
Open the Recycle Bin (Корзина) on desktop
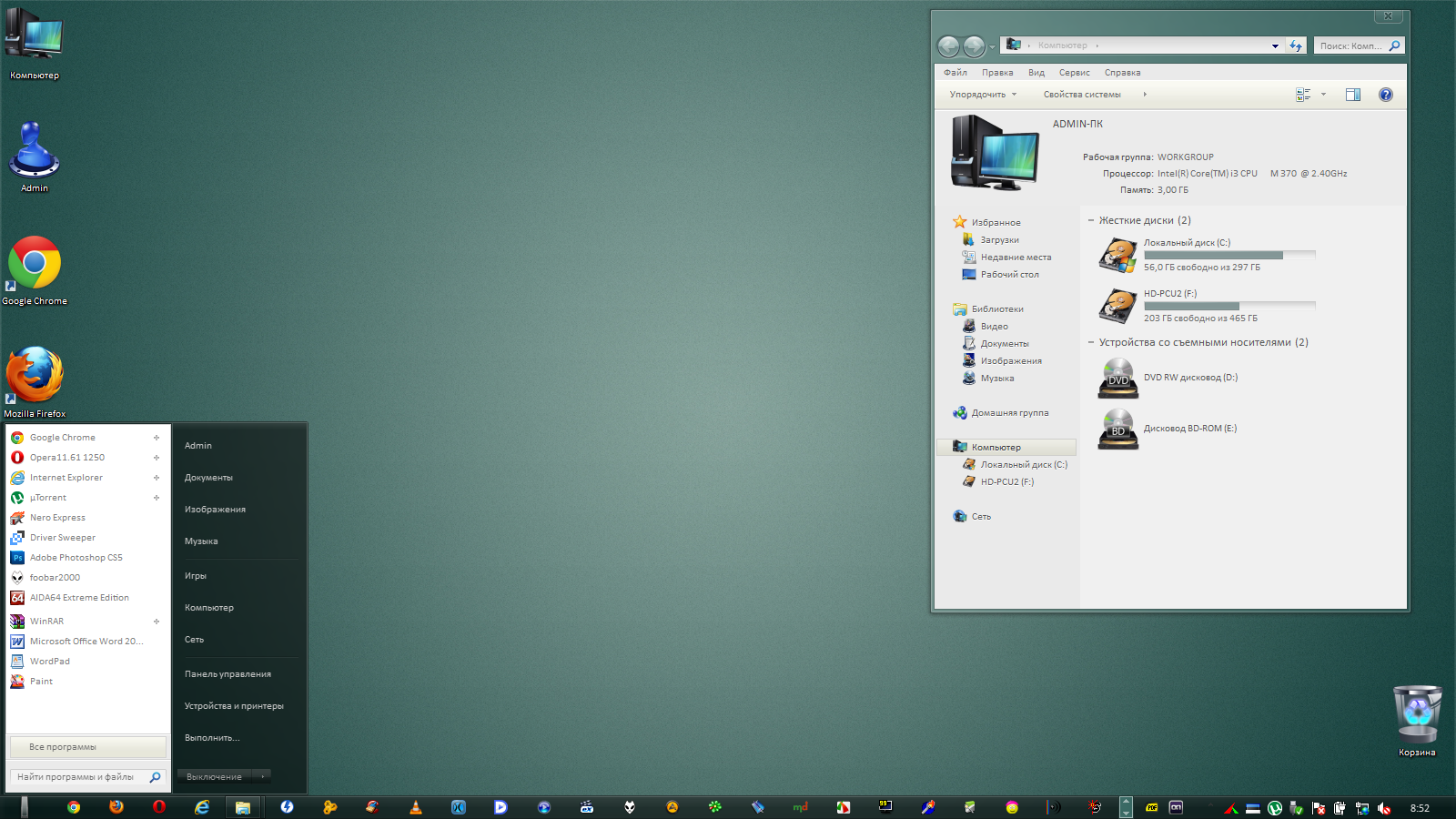click(x=1417, y=714)
